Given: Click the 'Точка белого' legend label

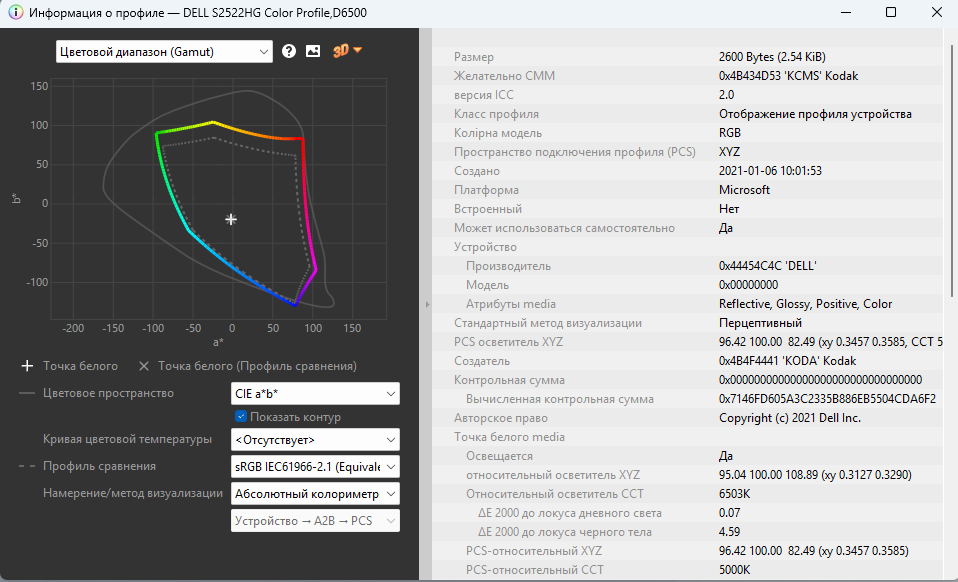Looking at the screenshot, I should (x=80, y=366).
